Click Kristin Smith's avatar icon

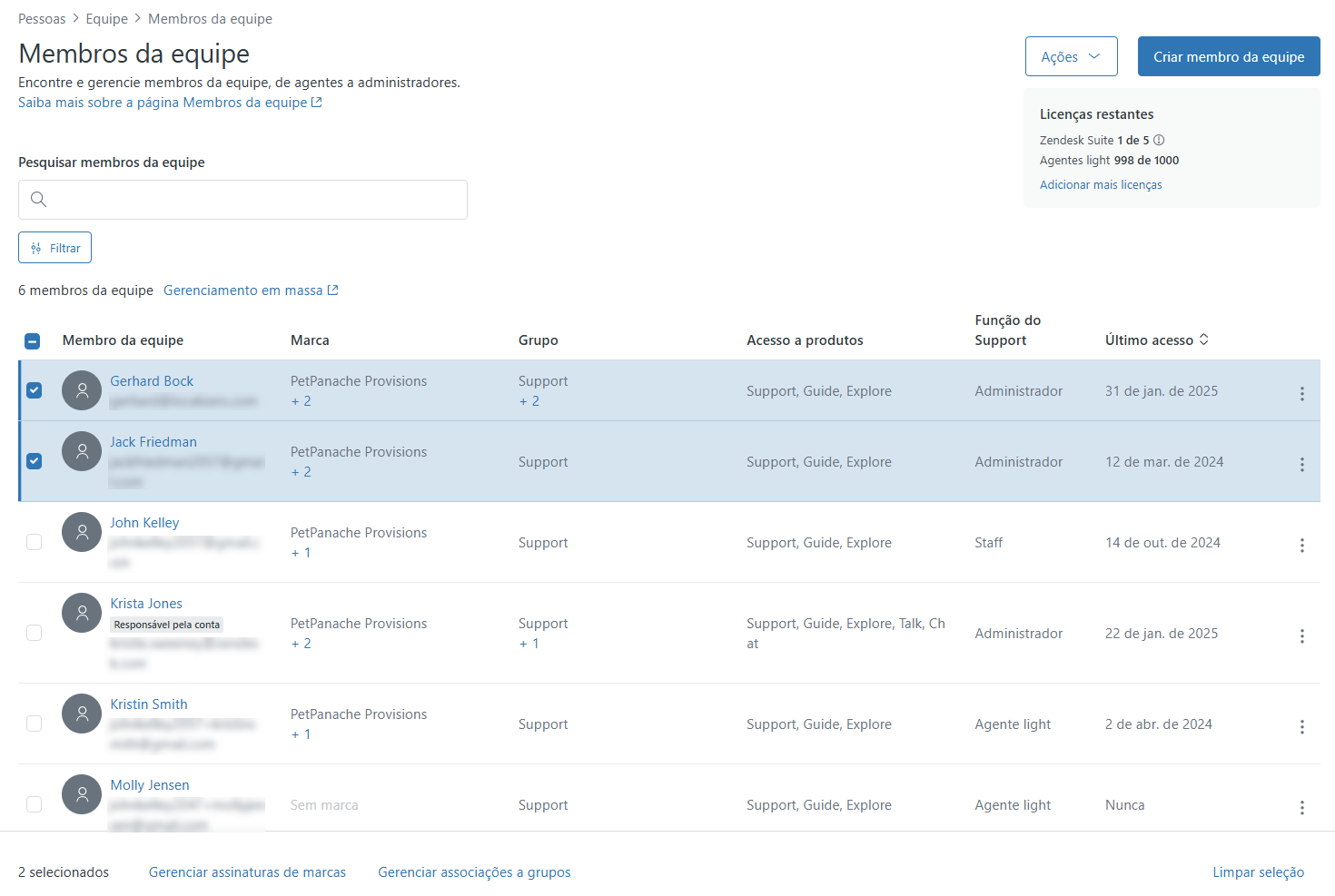coord(82,714)
